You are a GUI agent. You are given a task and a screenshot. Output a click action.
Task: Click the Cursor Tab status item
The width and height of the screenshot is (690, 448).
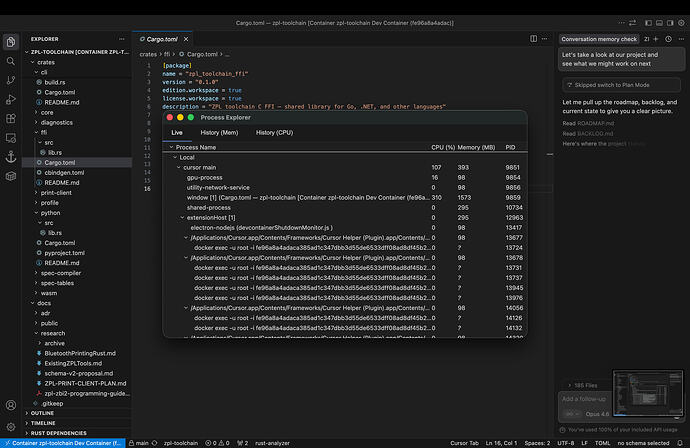pos(464,443)
